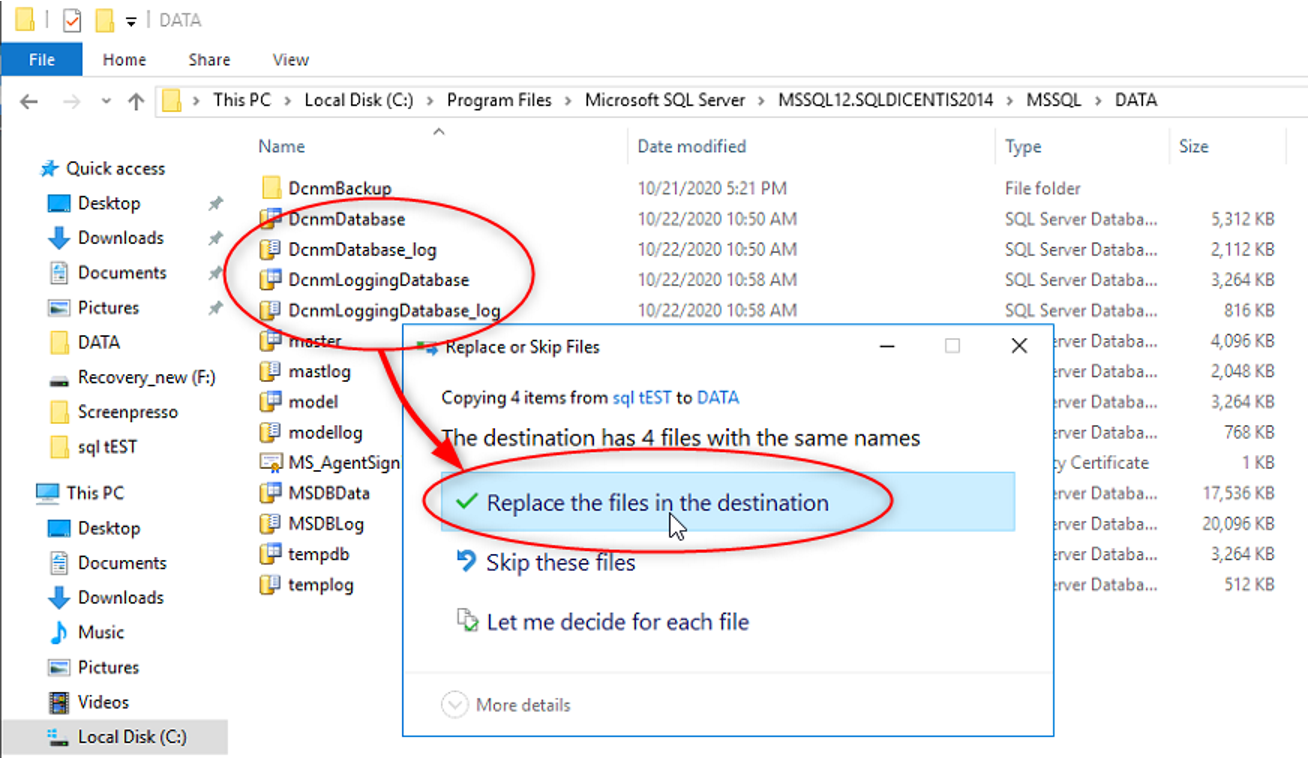1308x758 pixels.
Task: Open the Quick Access Toolbar dropdown arrow
Action: (x=131, y=22)
